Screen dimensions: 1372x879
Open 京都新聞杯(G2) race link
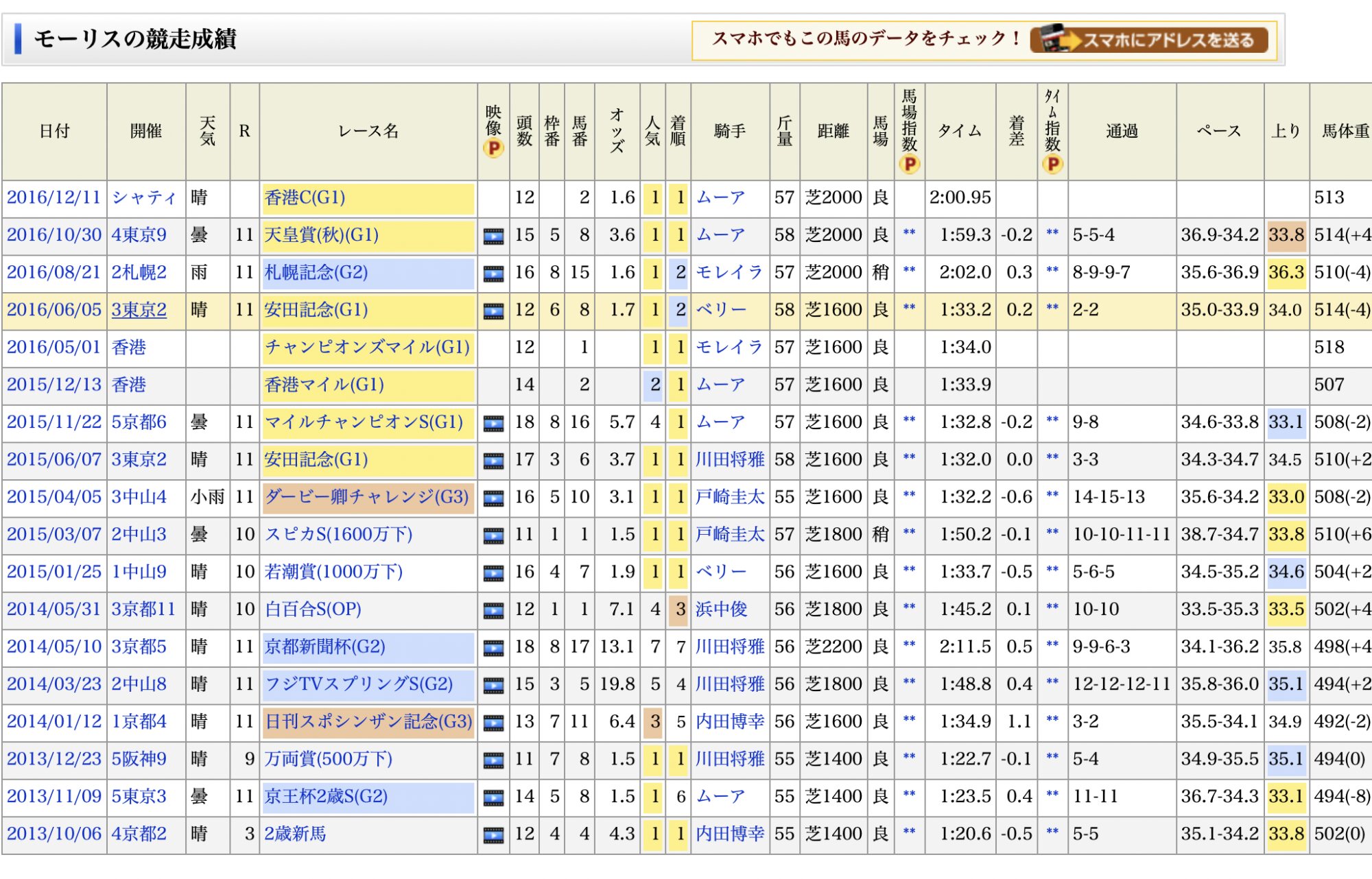(x=325, y=647)
